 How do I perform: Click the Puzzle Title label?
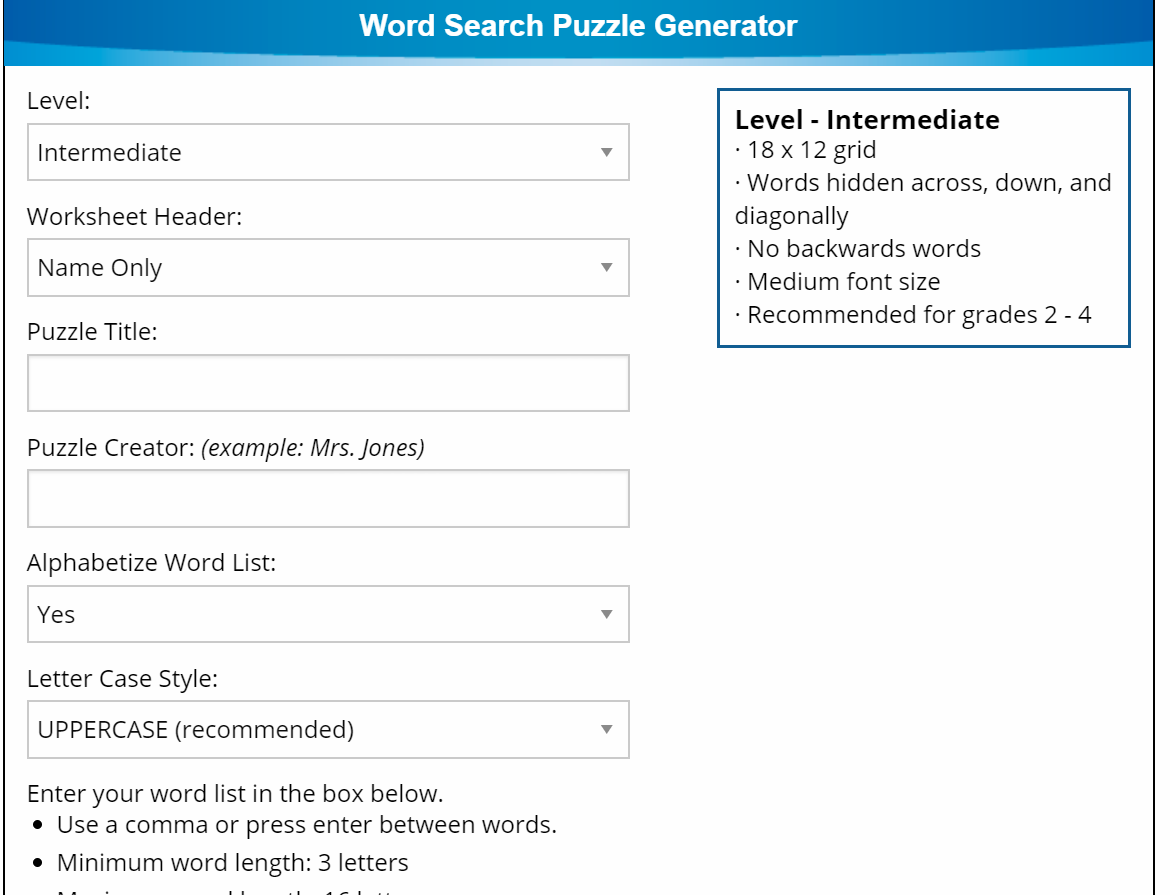coord(92,332)
